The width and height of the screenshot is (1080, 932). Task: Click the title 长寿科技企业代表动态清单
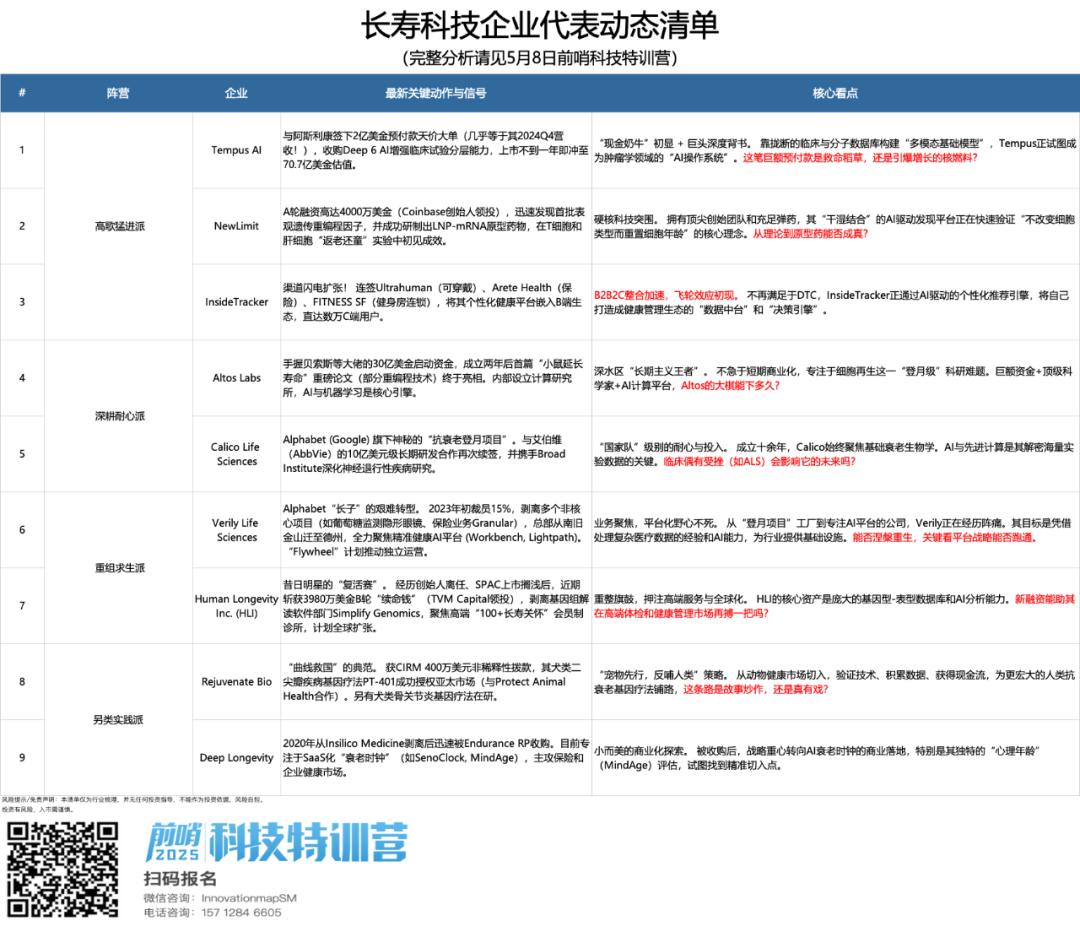tap(540, 25)
